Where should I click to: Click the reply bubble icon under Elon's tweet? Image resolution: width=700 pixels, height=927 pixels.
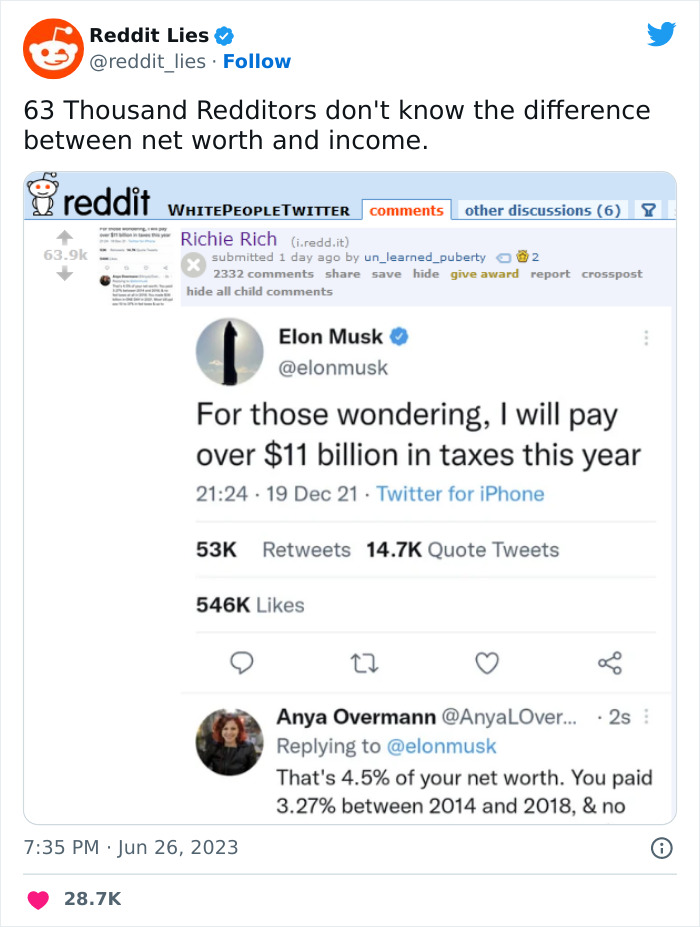[x=242, y=662]
